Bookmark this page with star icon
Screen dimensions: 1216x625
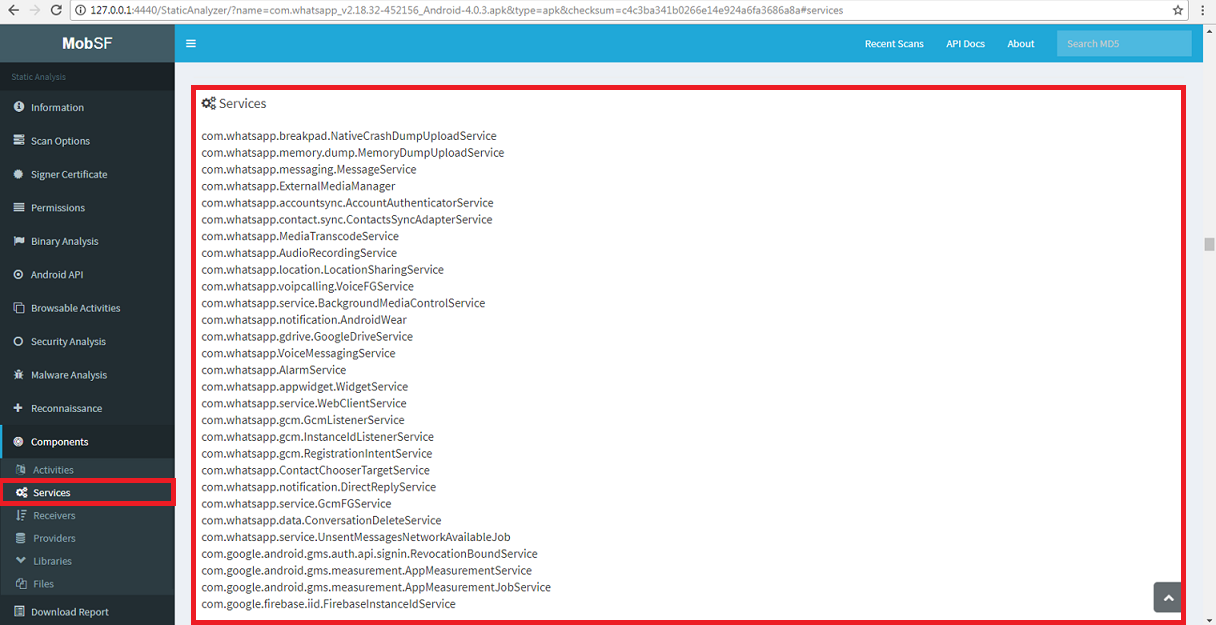click(x=1178, y=10)
